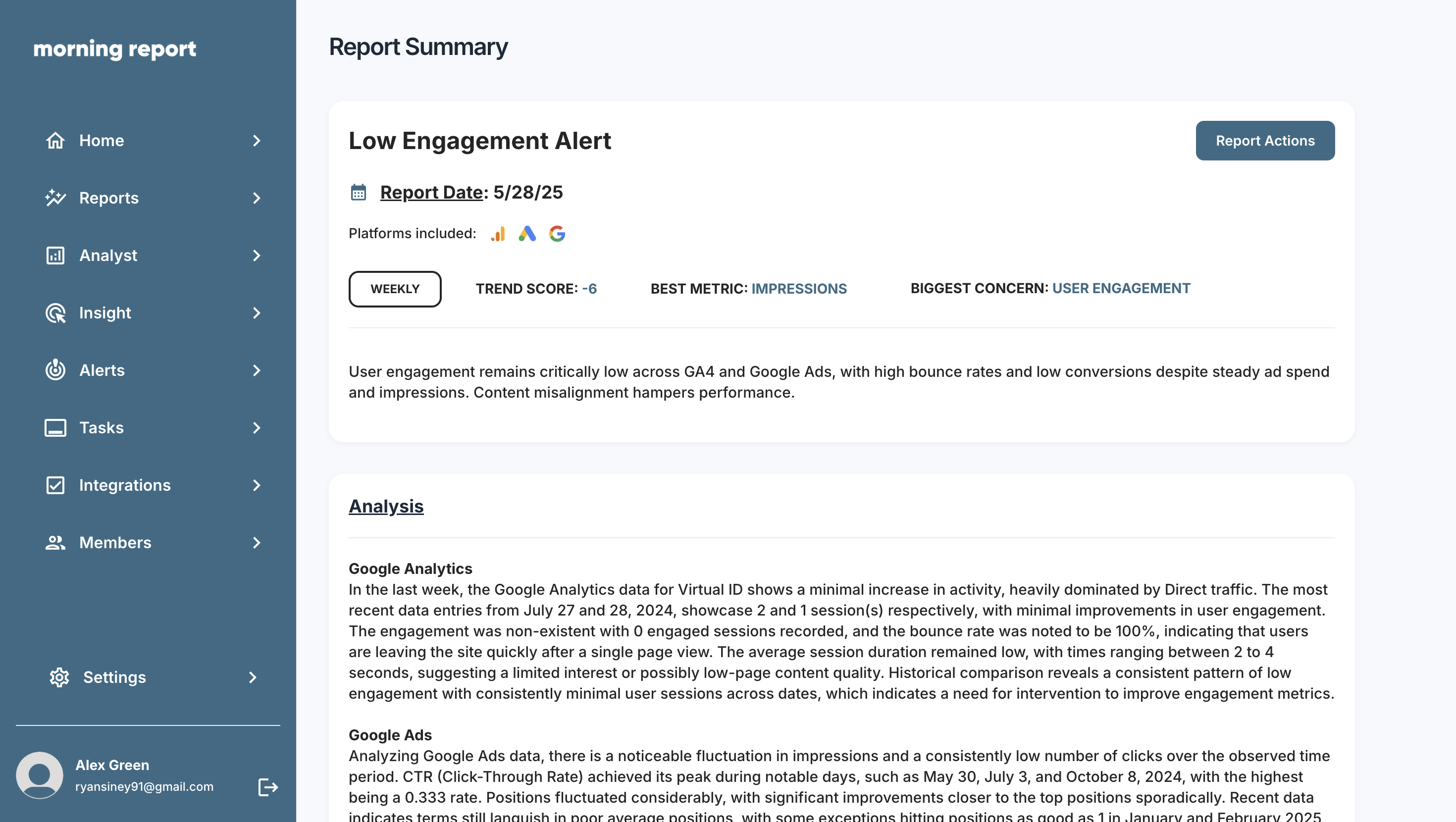Expand the Members menu chevron

257,543
